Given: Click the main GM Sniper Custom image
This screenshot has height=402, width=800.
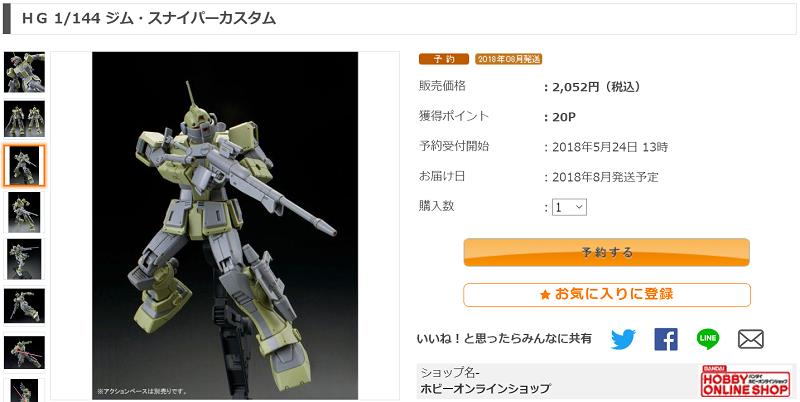Looking at the screenshot, I should click(225, 225).
